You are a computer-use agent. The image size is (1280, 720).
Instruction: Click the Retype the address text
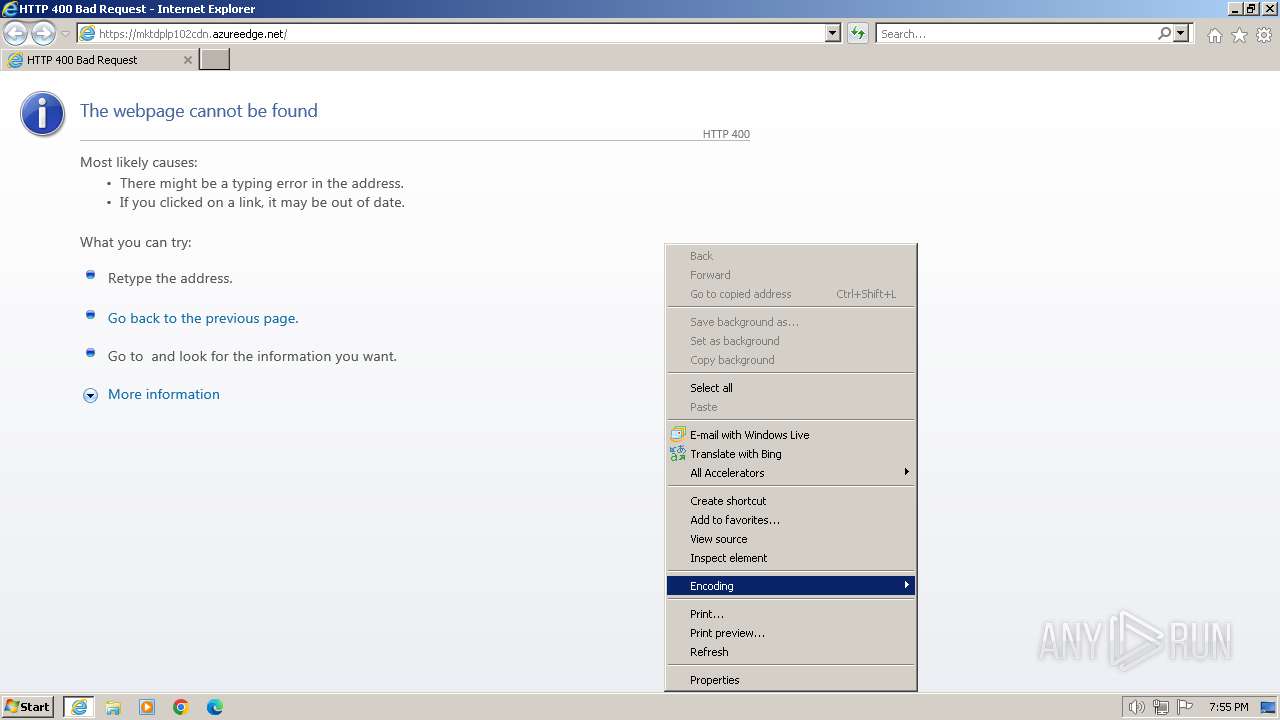[x=170, y=278]
